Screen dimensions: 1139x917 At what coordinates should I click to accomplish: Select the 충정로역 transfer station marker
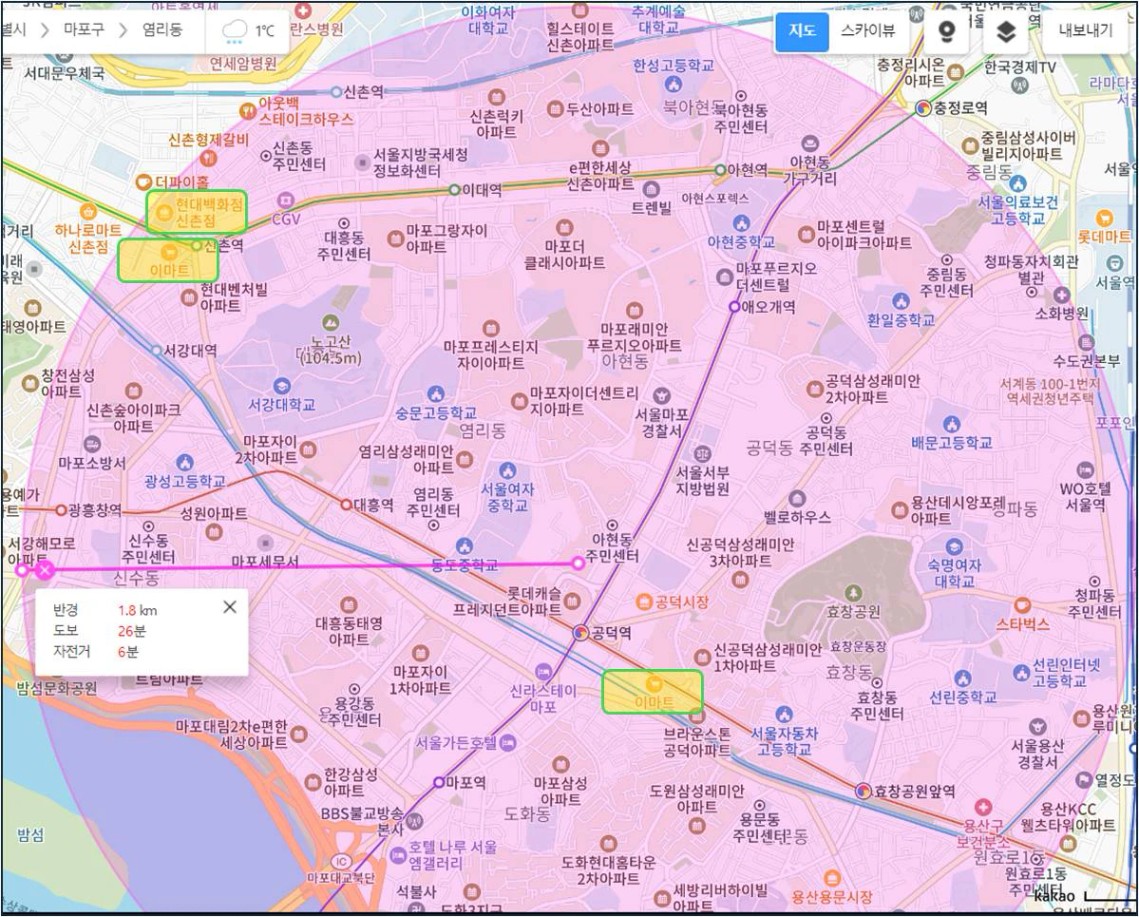[923, 108]
